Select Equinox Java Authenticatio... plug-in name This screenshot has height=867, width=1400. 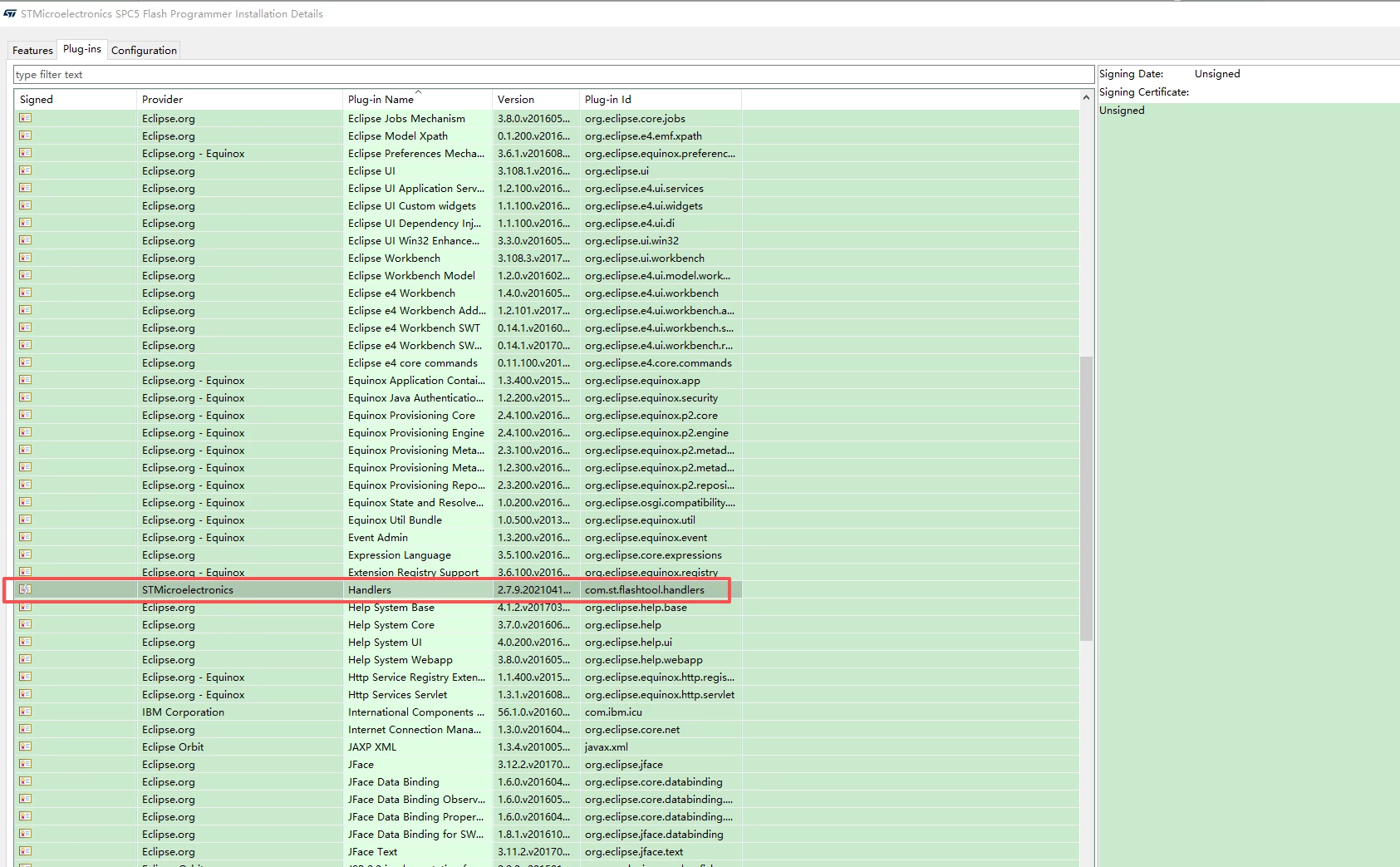(415, 397)
